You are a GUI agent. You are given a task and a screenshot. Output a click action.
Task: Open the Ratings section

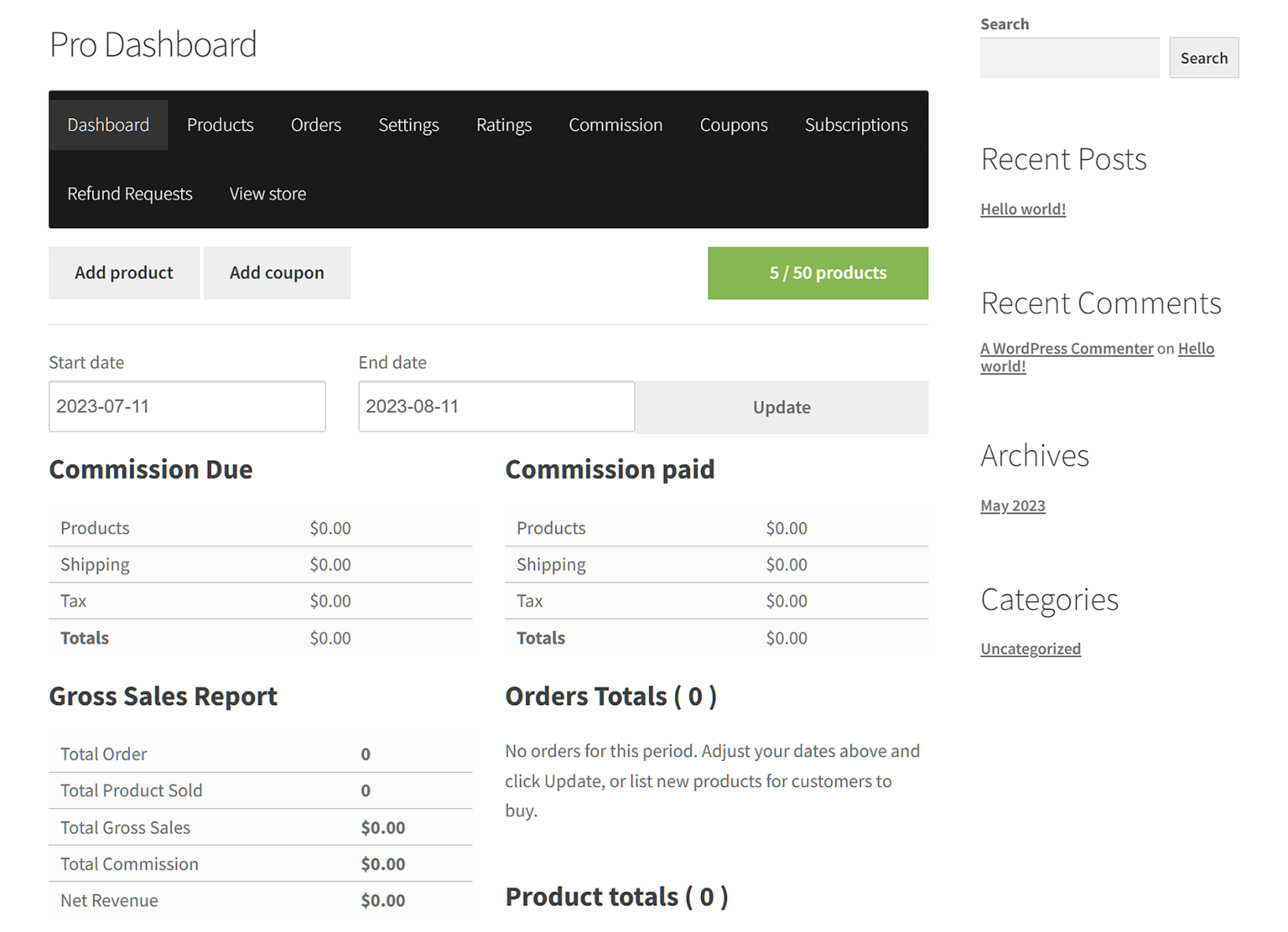503,124
